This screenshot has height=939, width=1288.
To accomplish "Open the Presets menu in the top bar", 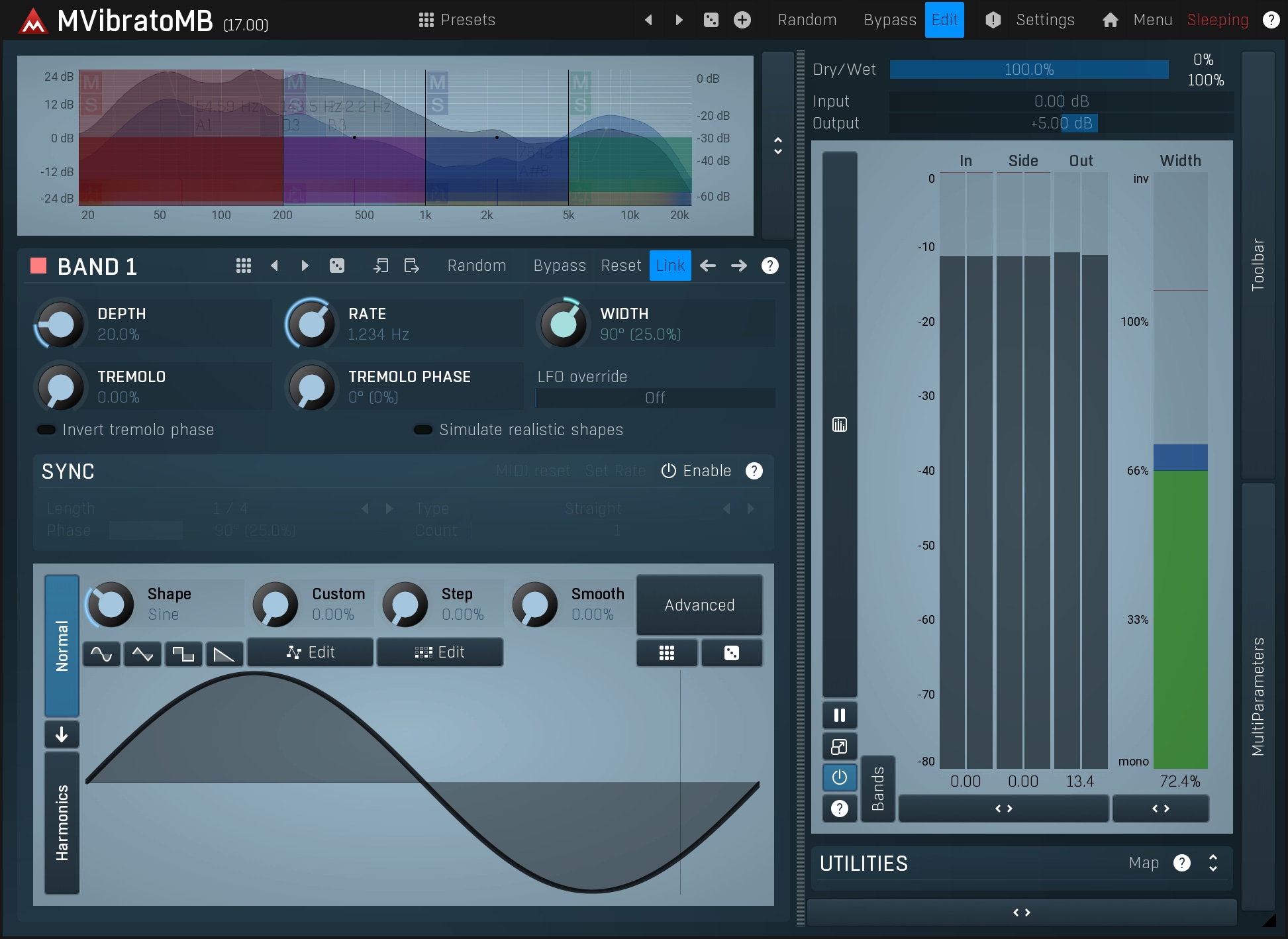I will pyautogui.click(x=457, y=20).
